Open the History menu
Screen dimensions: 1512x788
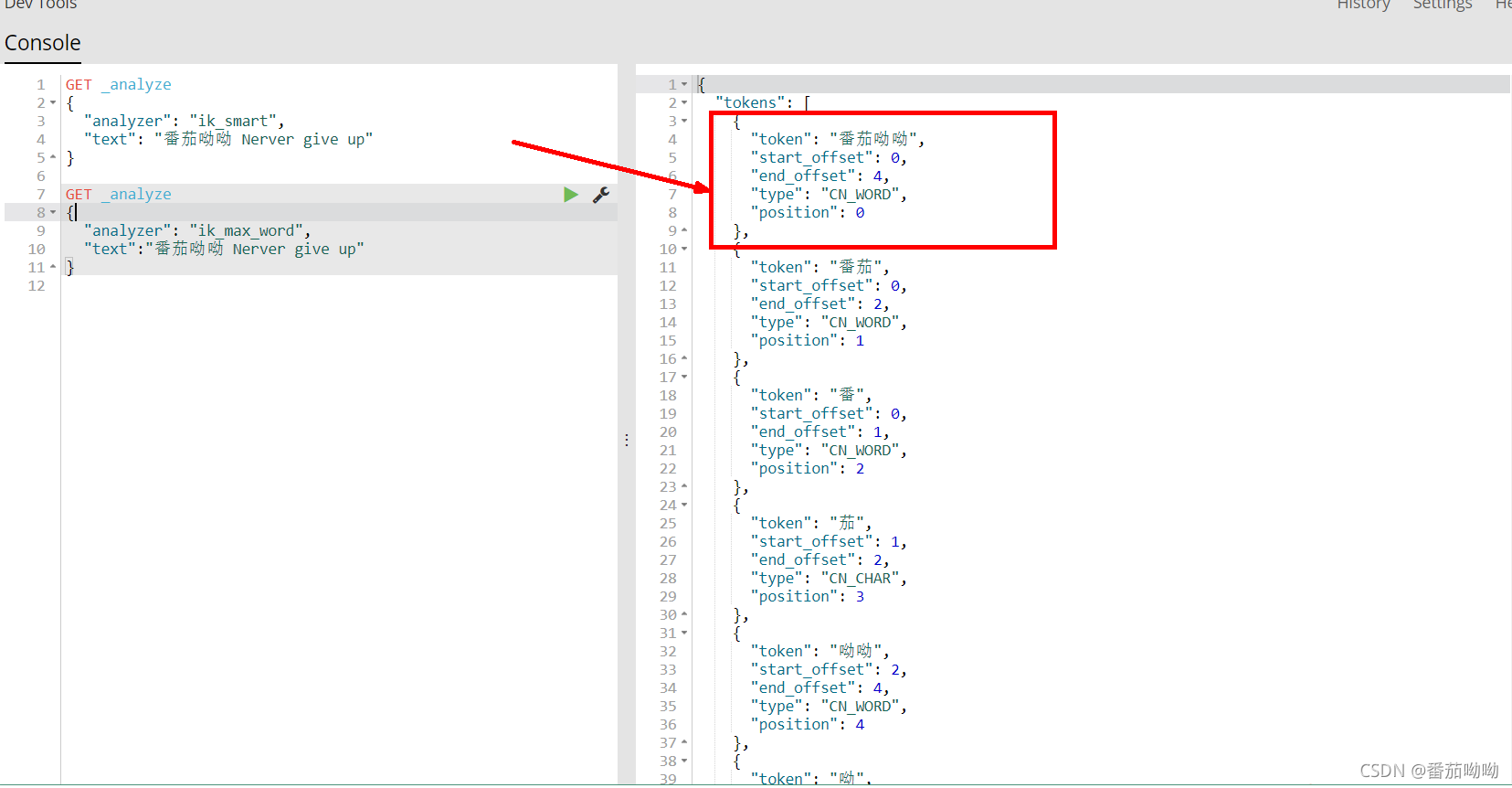pyautogui.click(x=1363, y=5)
